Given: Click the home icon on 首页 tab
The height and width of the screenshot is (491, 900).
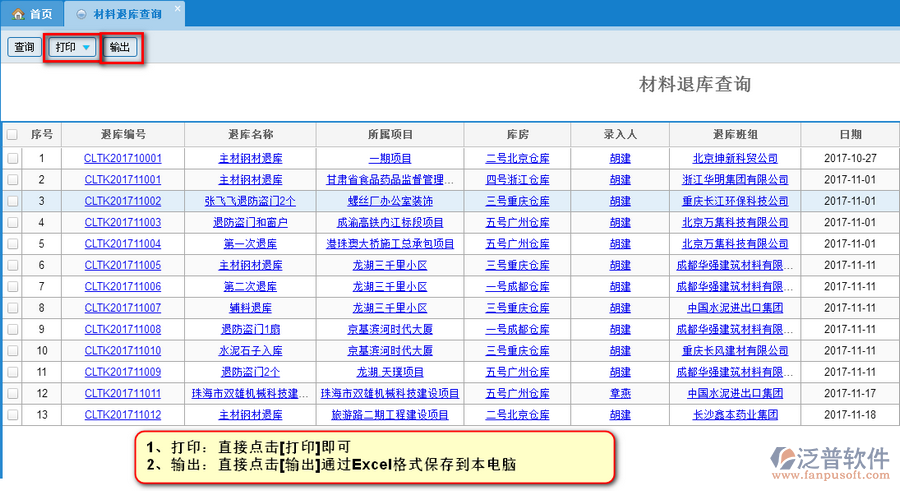Looking at the screenshot, I should pyautogui.click(x=17, y=14).
